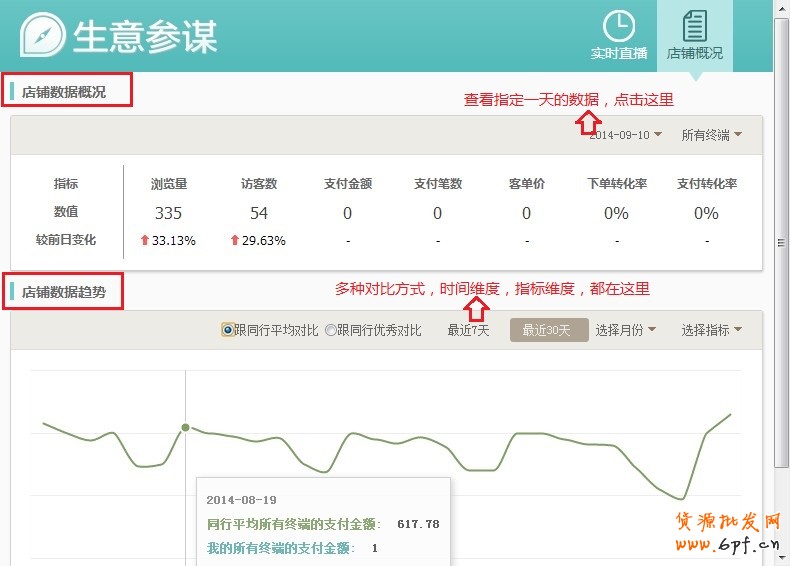Expand the 所有终端 dropdown
The height and width of the screenshot is (566, 790).
[711, 135]
